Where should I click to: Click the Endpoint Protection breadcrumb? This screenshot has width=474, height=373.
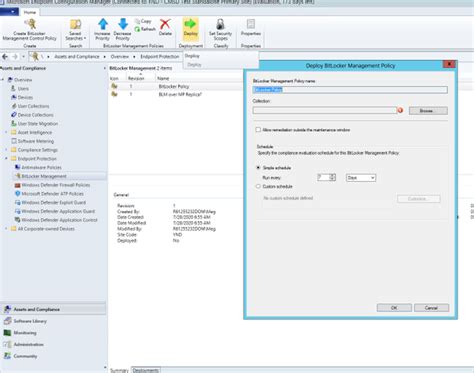(x=160, y=57)
